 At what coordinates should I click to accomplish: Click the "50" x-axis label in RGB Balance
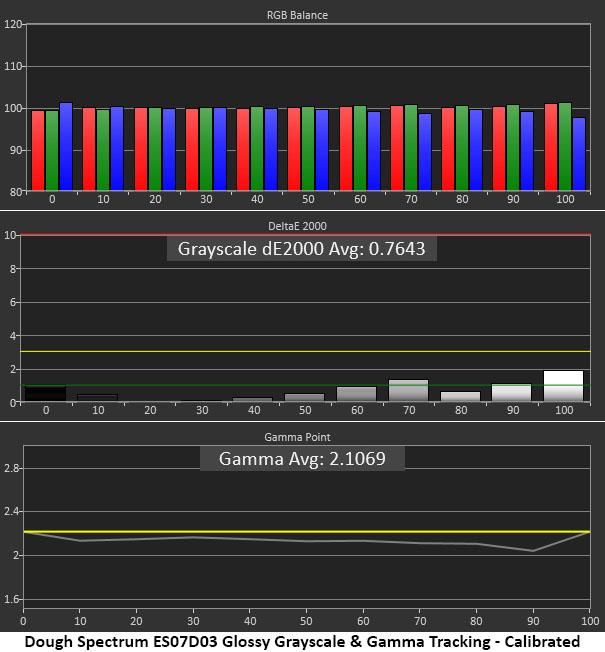pos(308,199)
